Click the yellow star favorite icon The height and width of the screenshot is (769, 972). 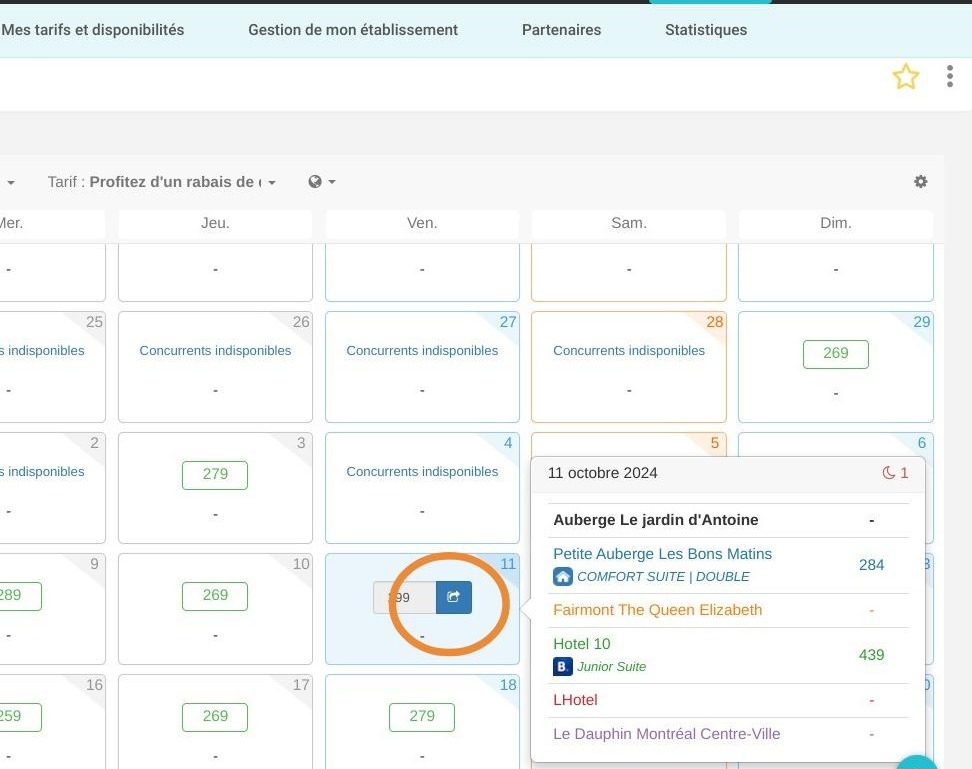(905, 77)
